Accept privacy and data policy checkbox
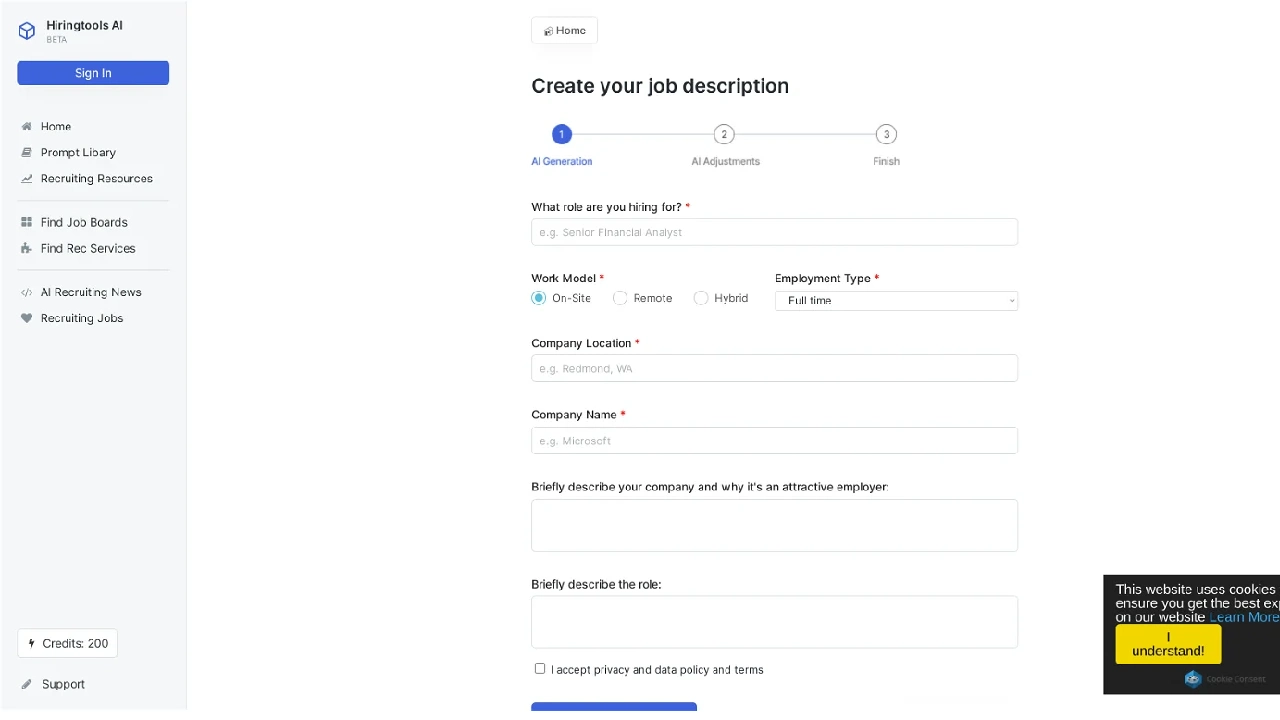 point(540,669)
